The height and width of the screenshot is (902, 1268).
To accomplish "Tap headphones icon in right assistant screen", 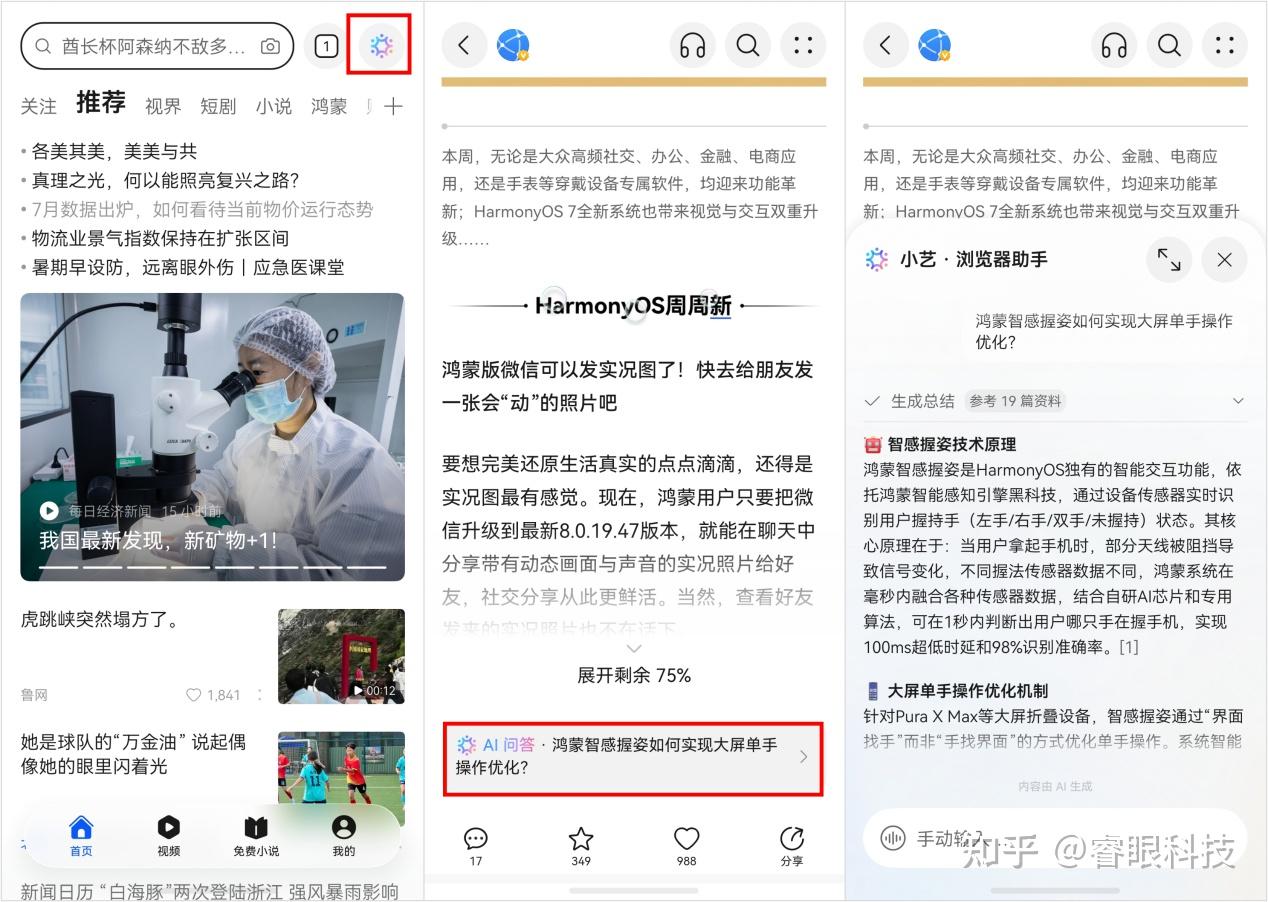I will click(x=1114, y=45).
